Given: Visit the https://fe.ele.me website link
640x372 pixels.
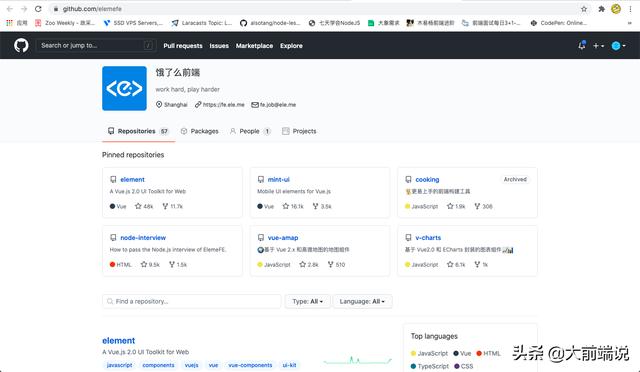Looking at the screenshot, I should click(223, 105).
